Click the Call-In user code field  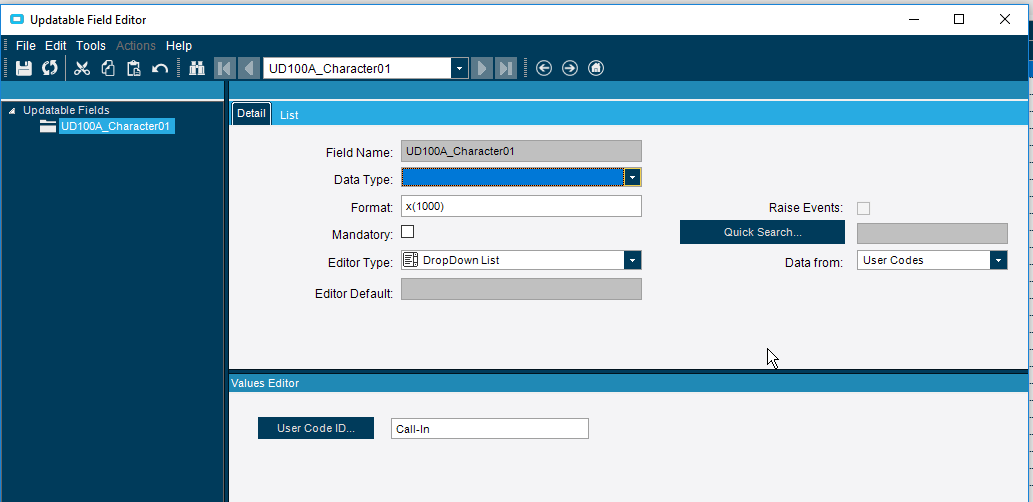tap(489, 429)
